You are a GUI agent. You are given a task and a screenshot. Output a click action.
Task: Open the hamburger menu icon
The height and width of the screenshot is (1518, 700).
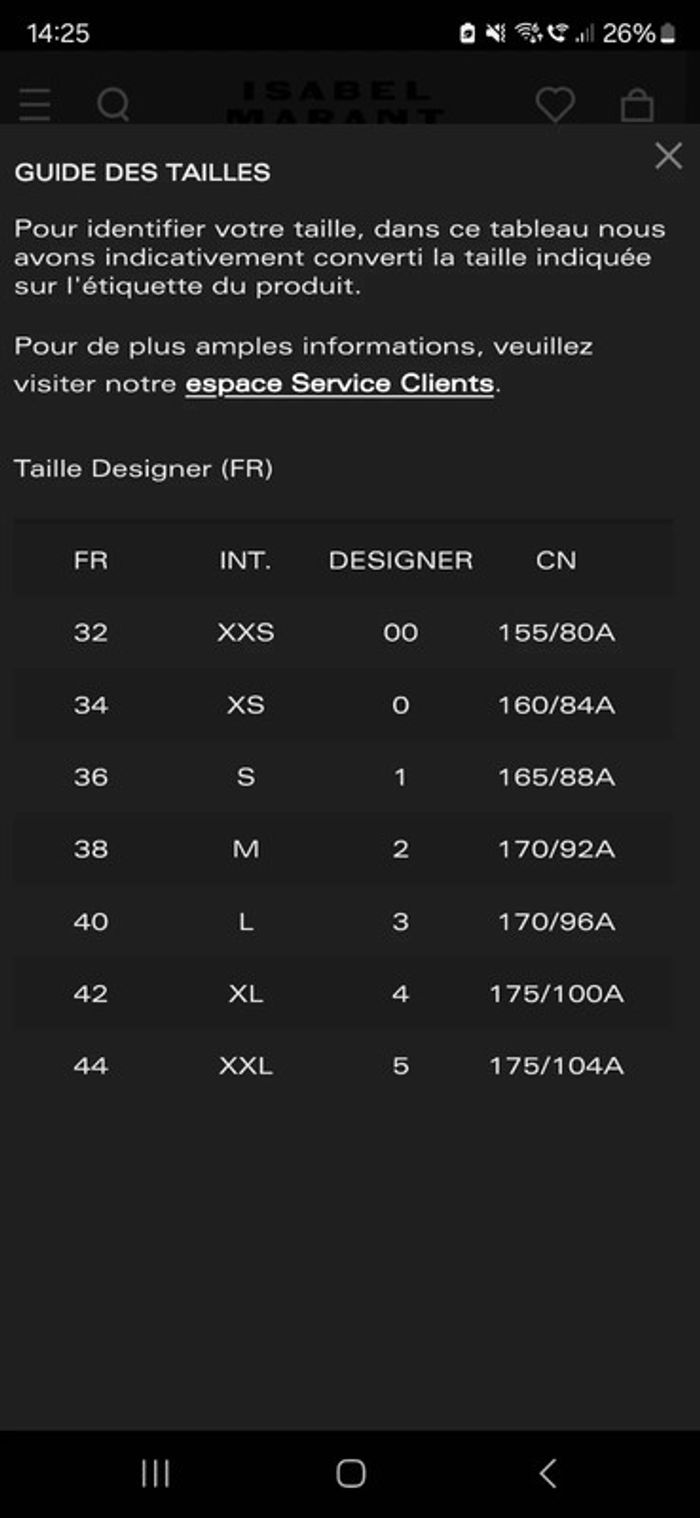35,105
